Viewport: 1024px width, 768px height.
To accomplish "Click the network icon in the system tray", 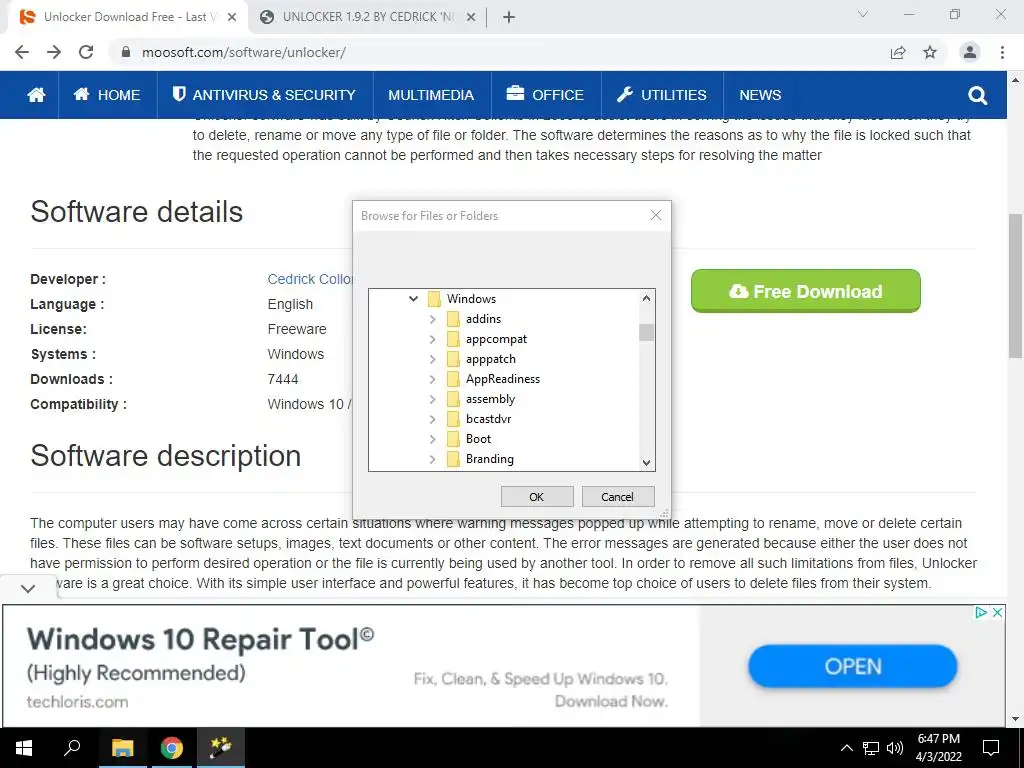I will coord(871,748).
